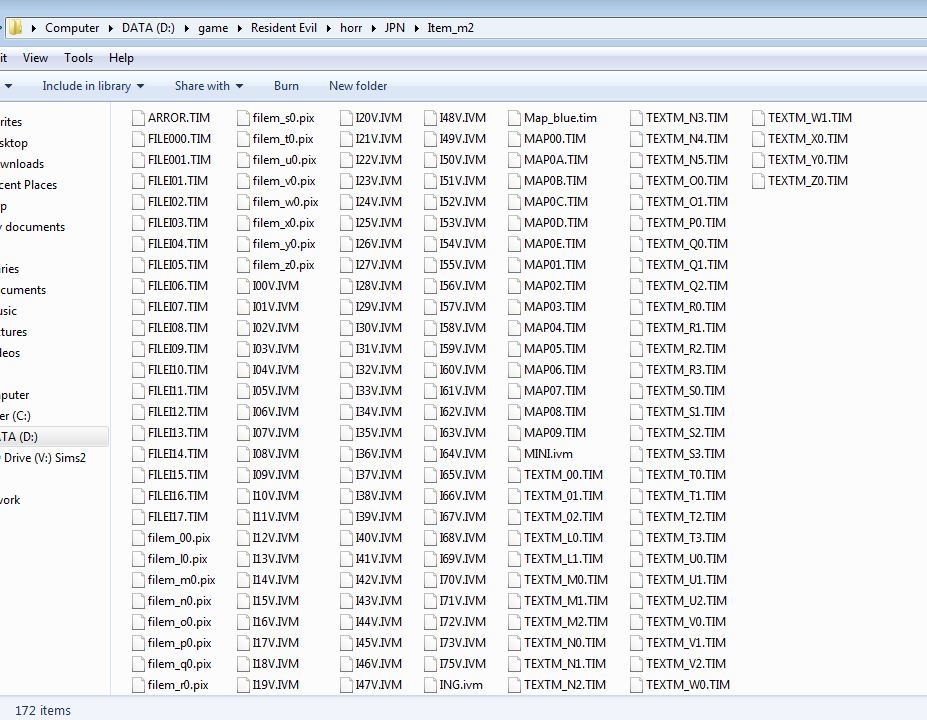Create a new folder via New folder button
927x720 pixels.
357,86
